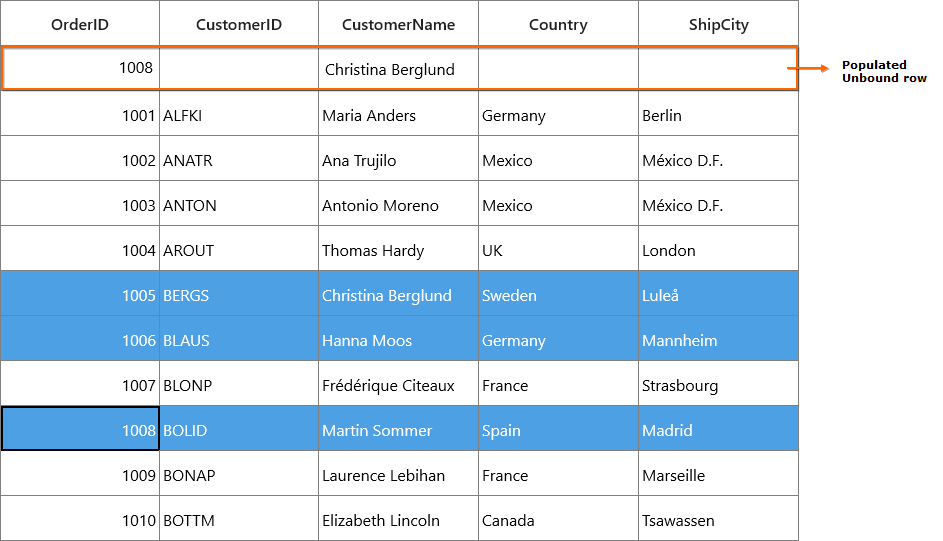This screenshot has height=541, width=943.
Task: Select the Tsawassen ship city cell
Action: 718,519
